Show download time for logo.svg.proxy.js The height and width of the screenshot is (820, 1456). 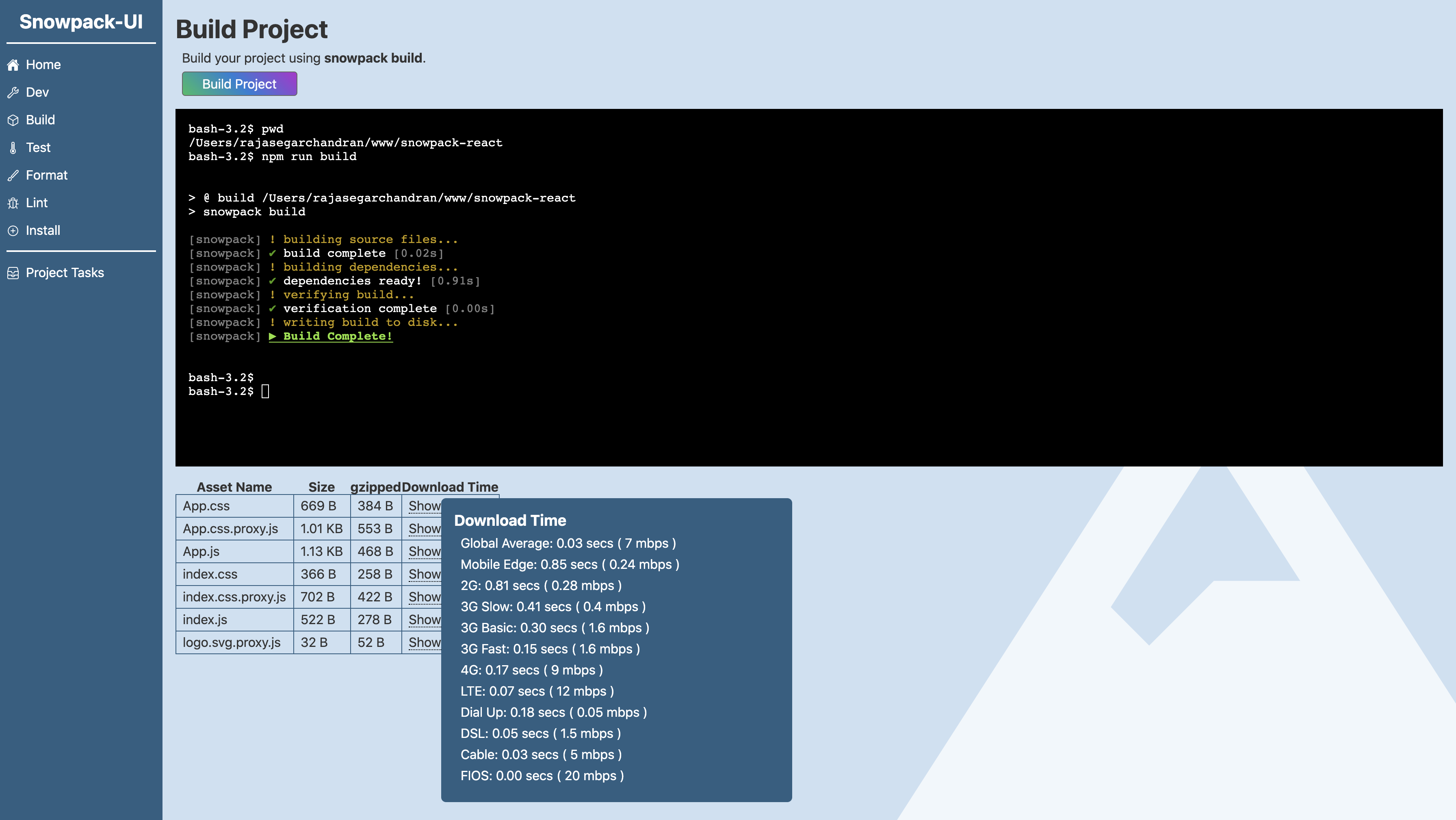424,642
